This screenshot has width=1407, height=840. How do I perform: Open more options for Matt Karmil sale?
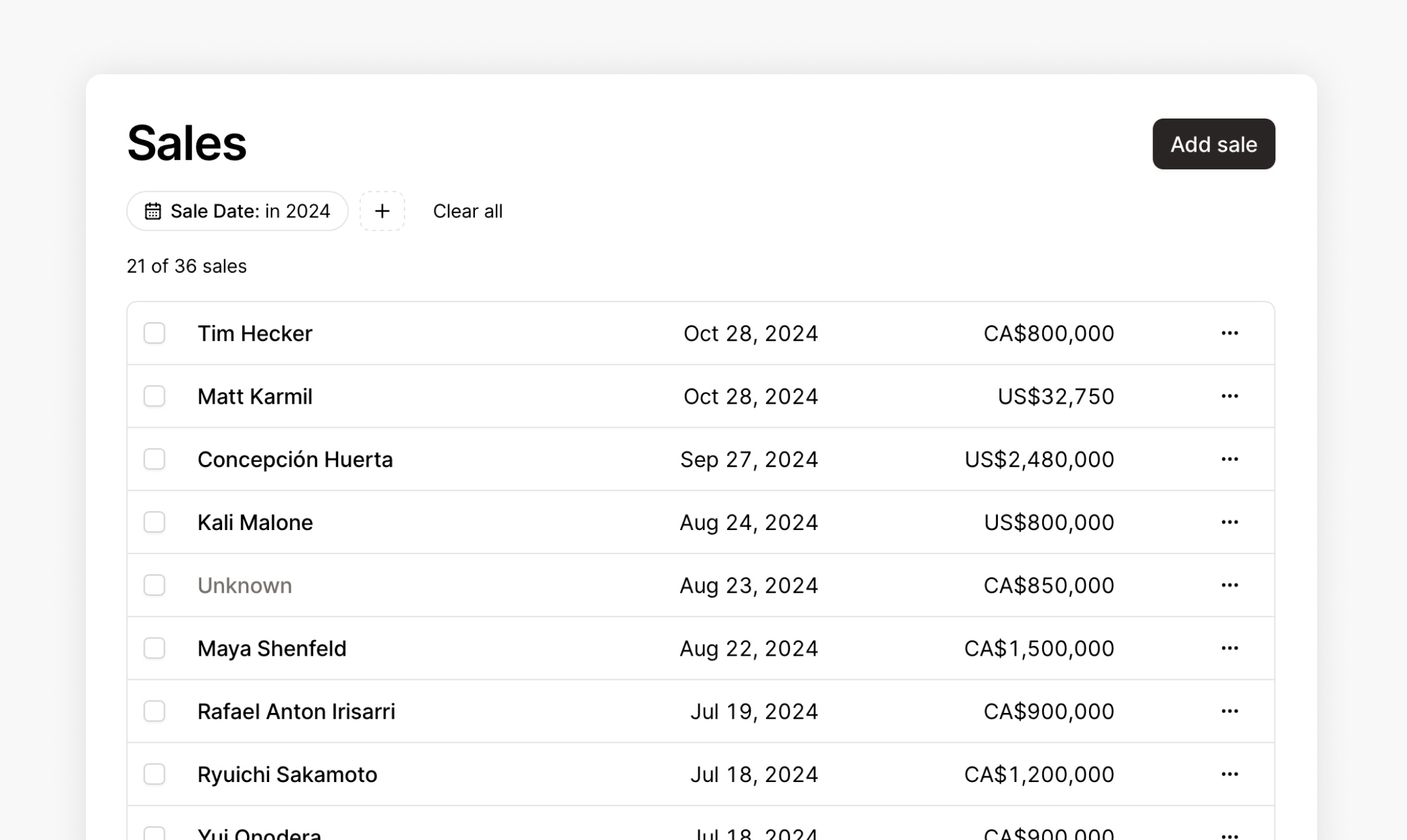(1229, 396)
